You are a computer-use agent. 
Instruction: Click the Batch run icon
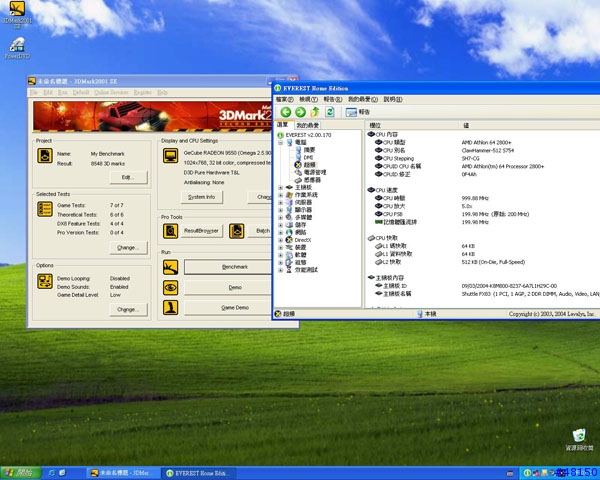pyautogui.click(x=236, y=231)
